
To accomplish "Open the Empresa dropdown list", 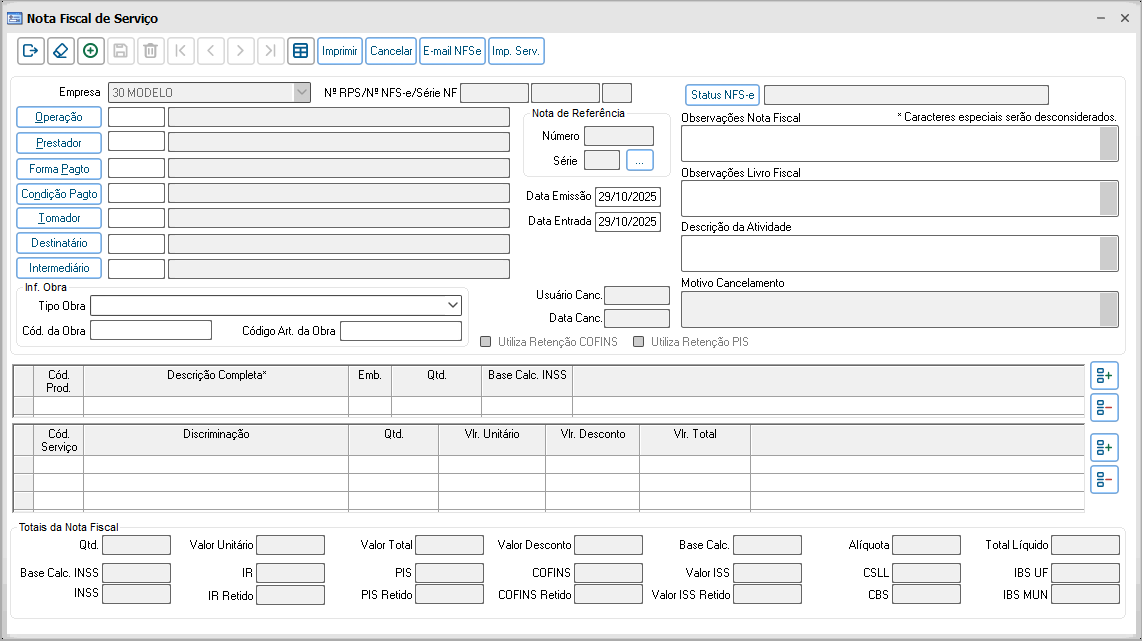I will tap(302, 93).
